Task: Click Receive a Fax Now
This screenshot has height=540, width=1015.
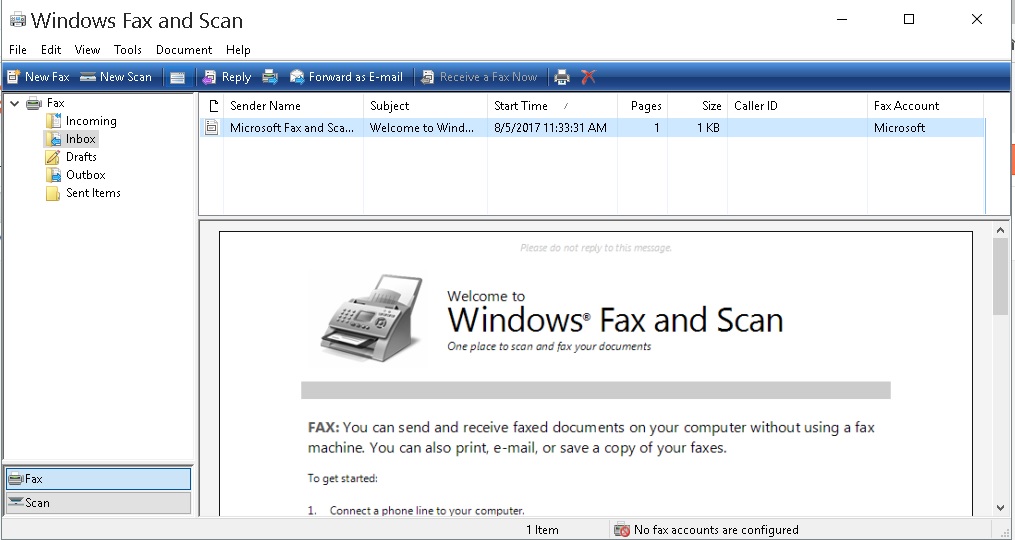Action: pos(479,76)
